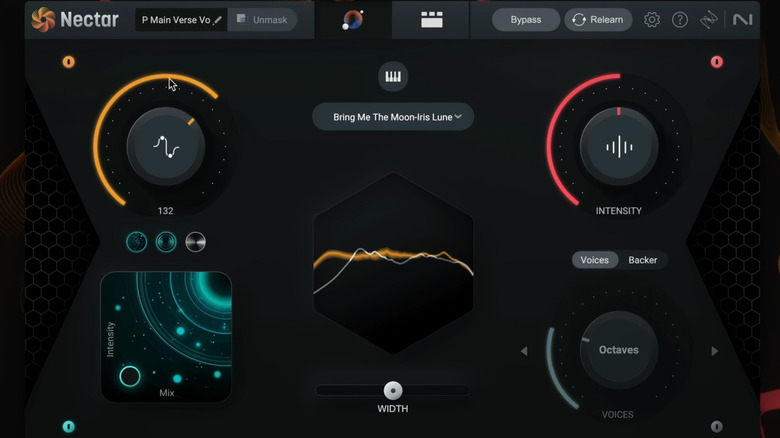Click the next voices preset right arrow
This screenshot has height=438, width=780.
point(715,351)
